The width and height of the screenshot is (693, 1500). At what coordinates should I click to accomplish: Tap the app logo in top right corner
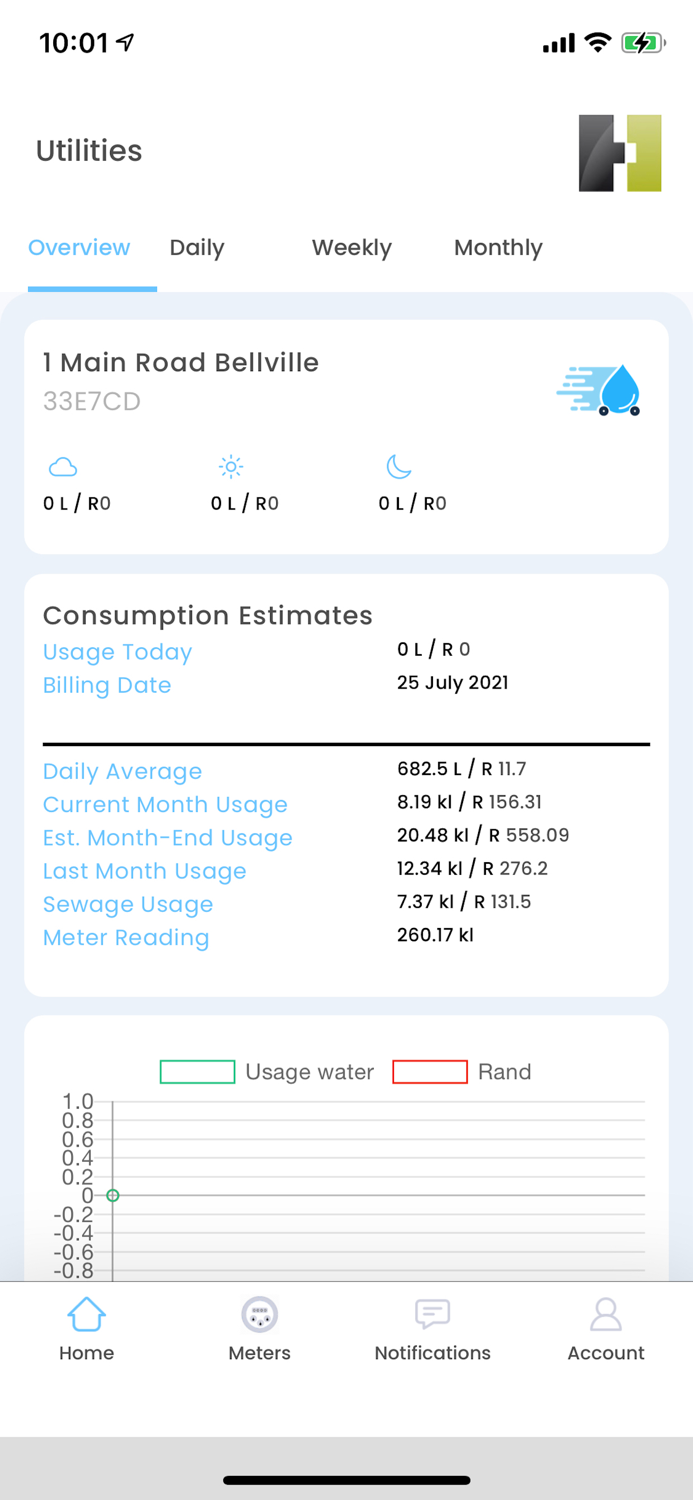tap(620, 151)
